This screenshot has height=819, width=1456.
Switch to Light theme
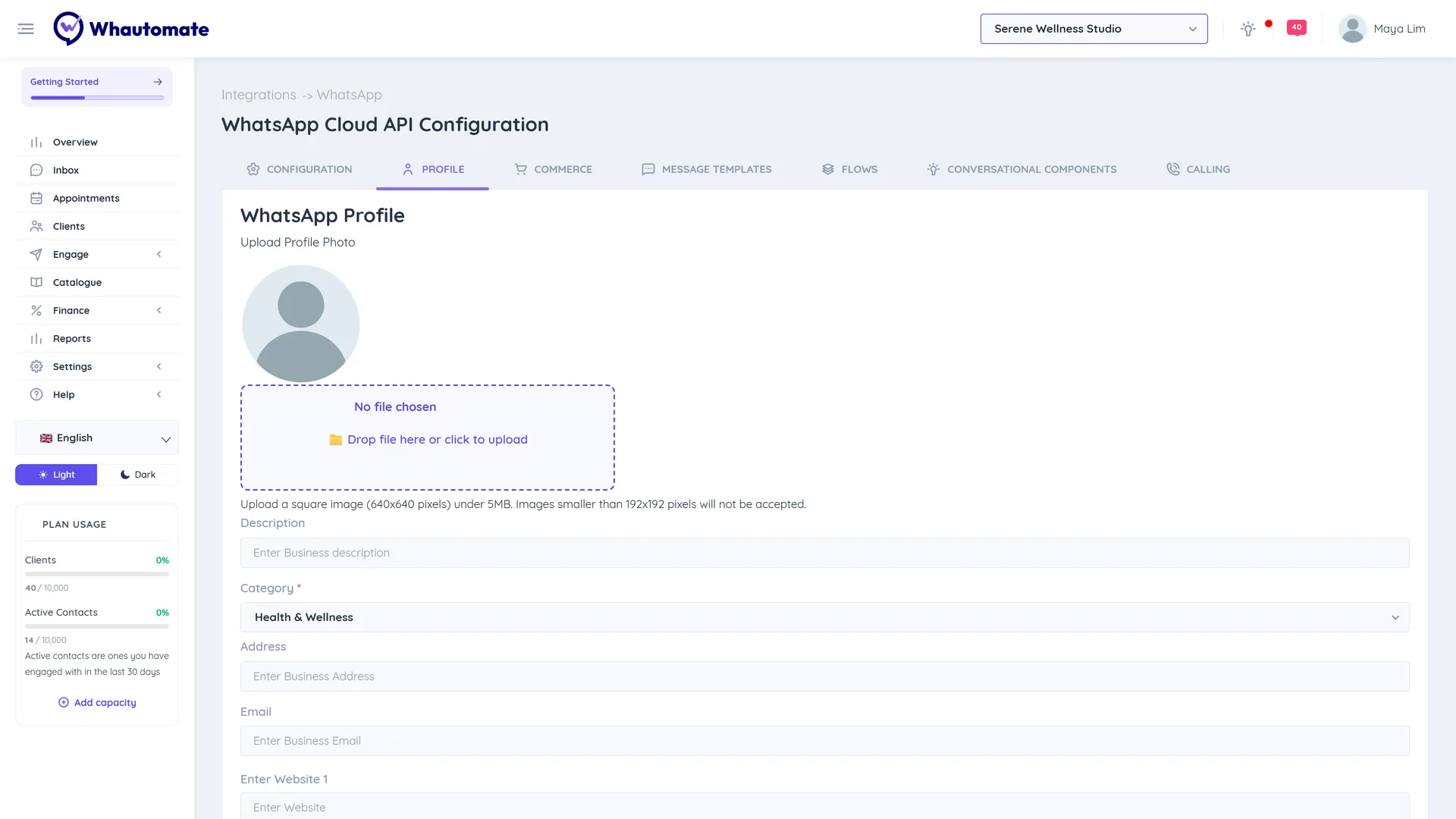(x=56, y=475)
